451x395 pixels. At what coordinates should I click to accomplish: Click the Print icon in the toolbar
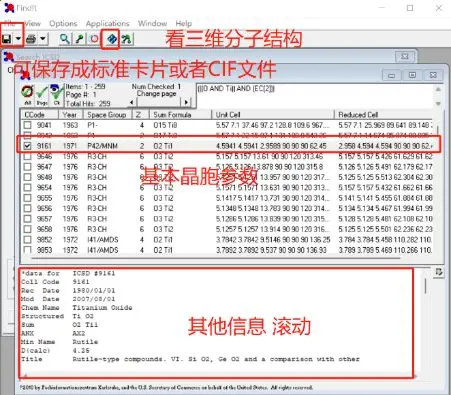pos(31,39)
